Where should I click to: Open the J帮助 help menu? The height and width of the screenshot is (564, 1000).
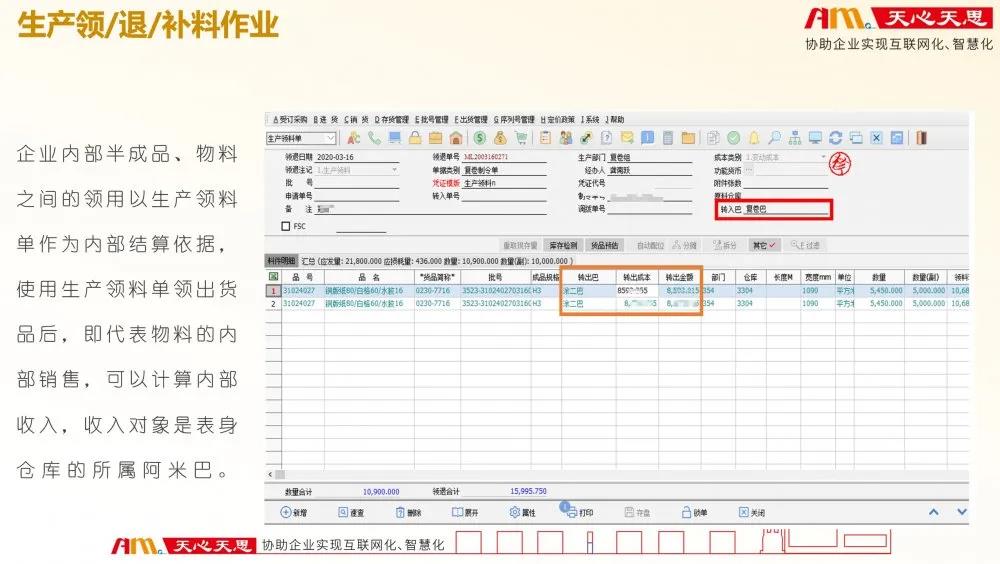point(615,119)
